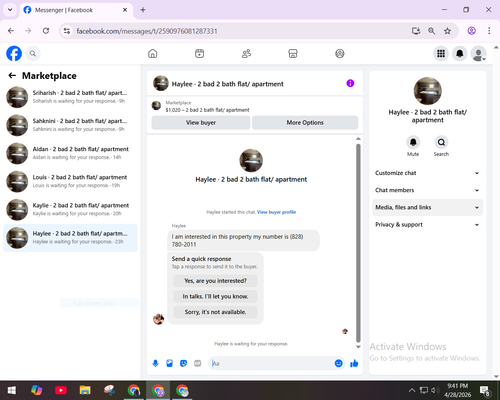
Task: Click the View buyer button
Action: (x=201, y=123)
